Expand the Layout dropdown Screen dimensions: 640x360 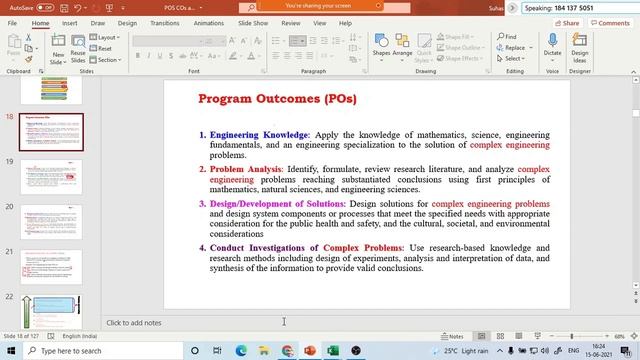tap(104, 38)
